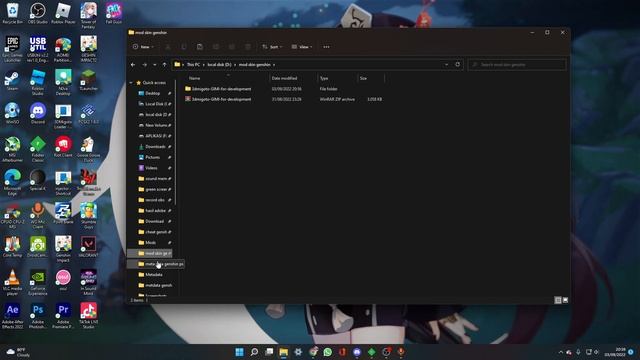
Task: Launch Riot Client desktop shortcut
Action: coord(63,147)
